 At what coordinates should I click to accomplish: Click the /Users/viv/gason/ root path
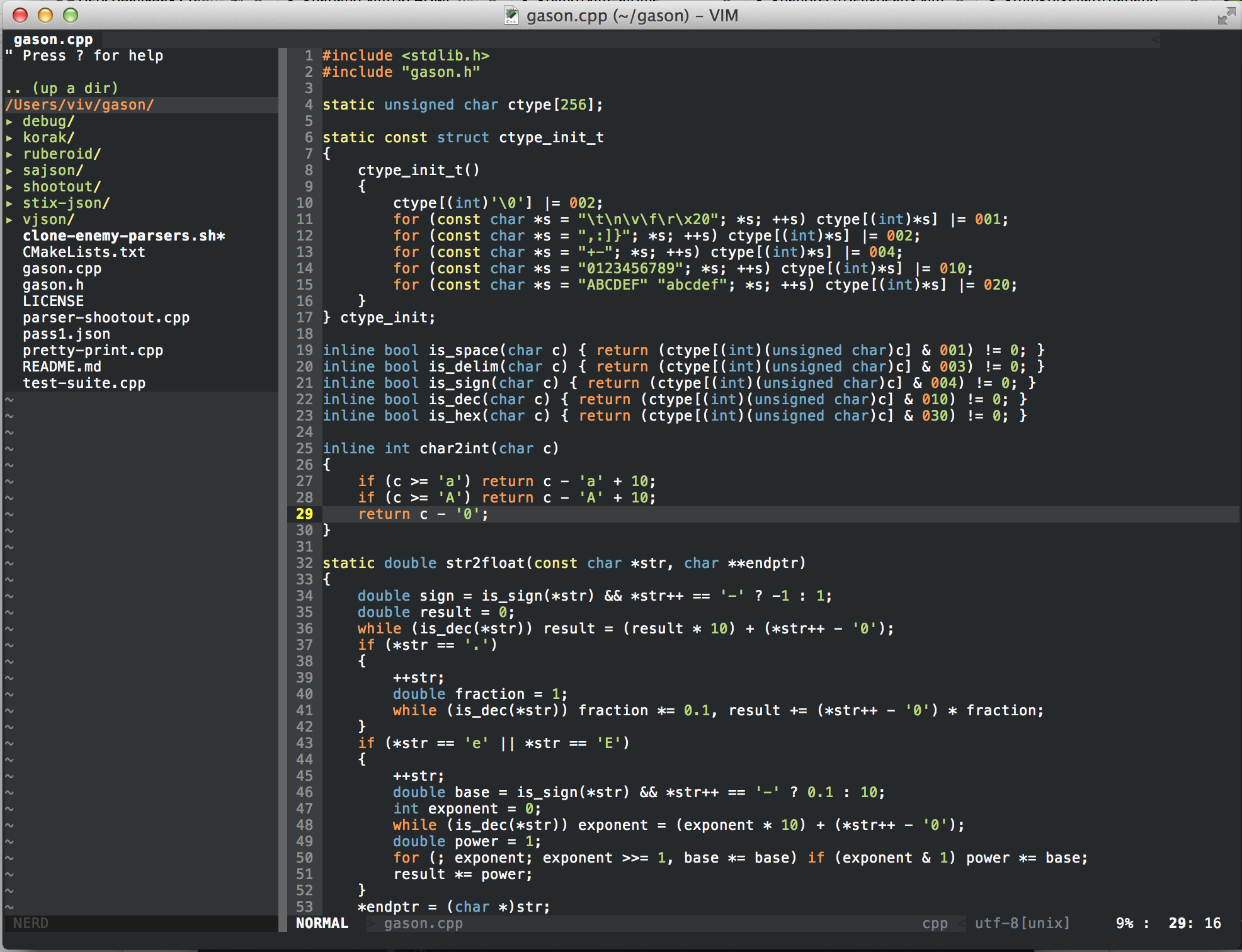pos(79,105)
